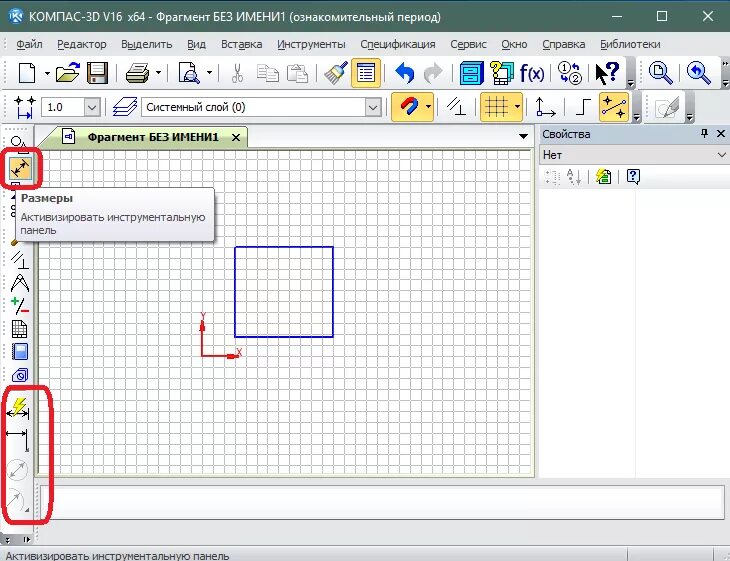Open the Geometry panel with circle-triangle icon
Screen dimensions: 730x561
pos(19,143)
